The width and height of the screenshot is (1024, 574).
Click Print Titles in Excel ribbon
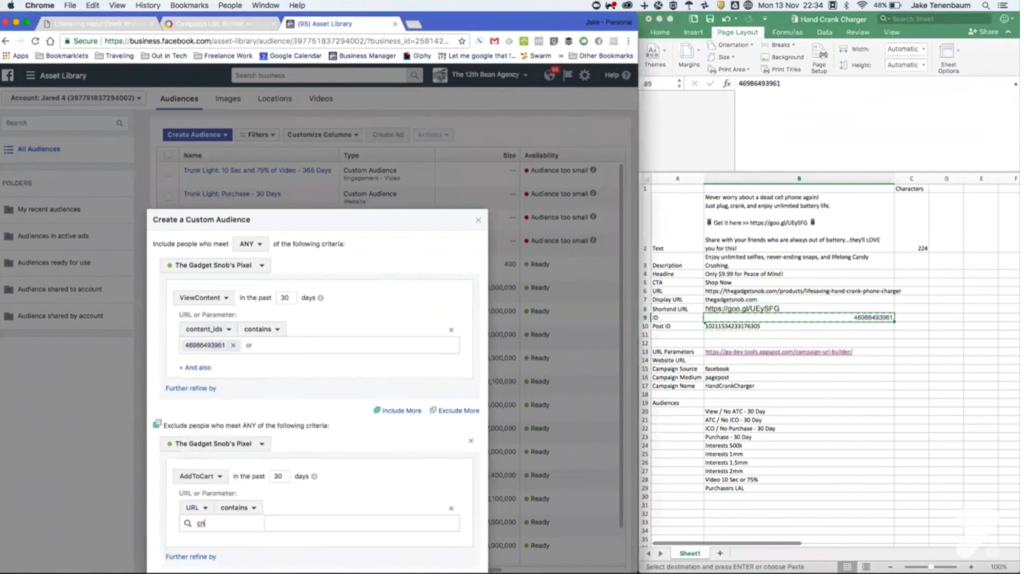[780, 69]
